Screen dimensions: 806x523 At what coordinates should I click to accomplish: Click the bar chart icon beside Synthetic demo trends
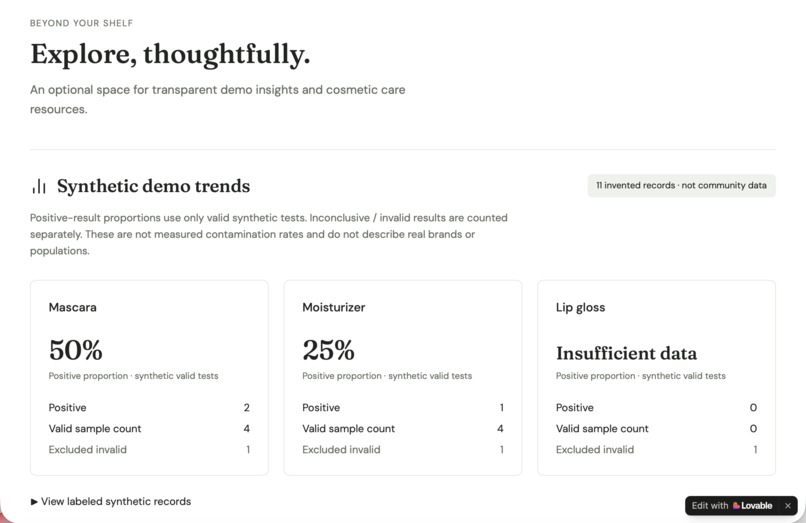(x=39, y=186)
